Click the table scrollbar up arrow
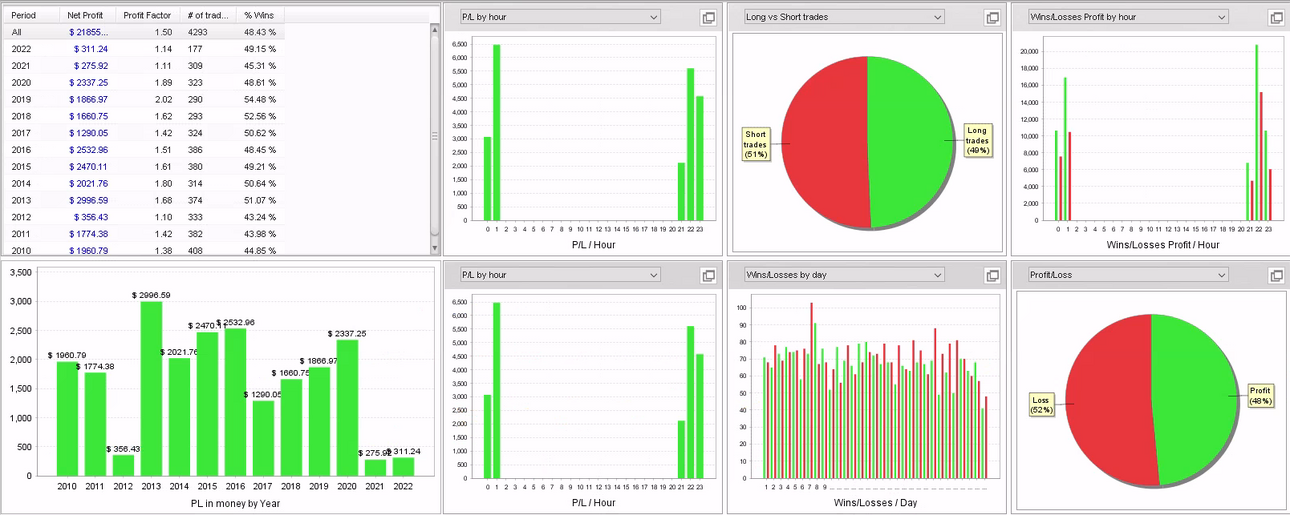The image size is (1290, 515). (435, 30)
